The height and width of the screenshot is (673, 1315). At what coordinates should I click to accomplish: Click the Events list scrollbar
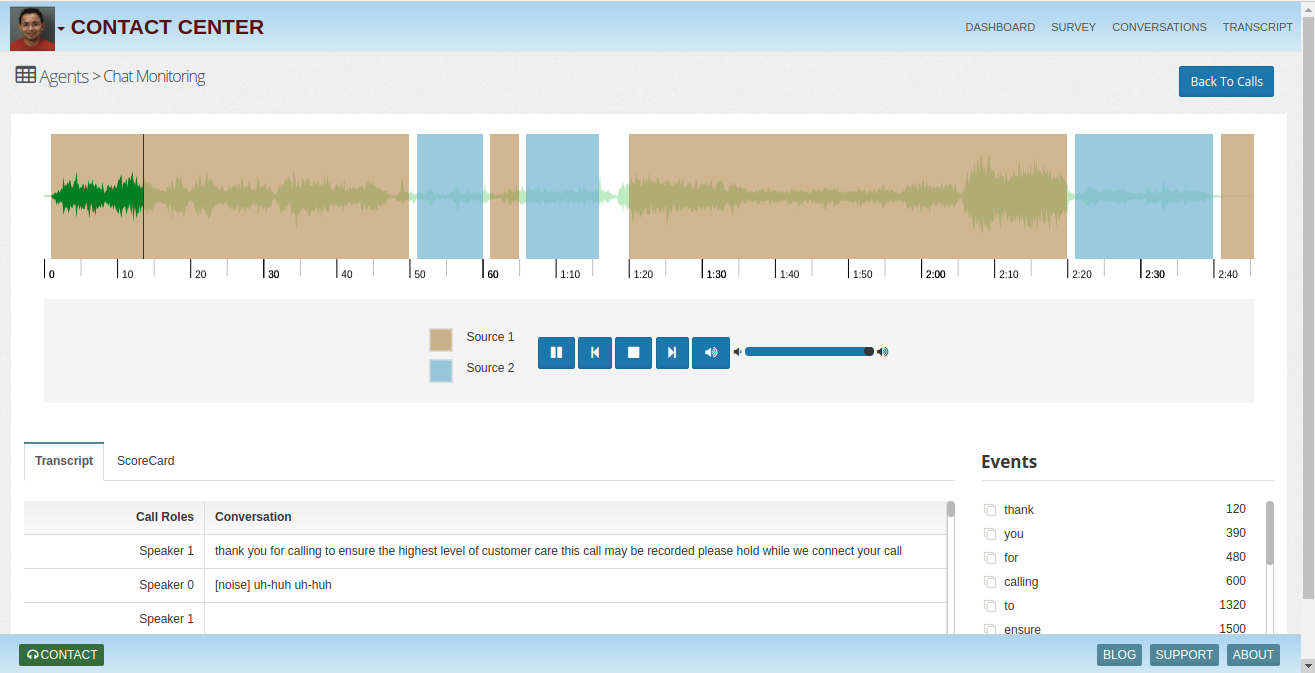click(x=1270, y=533)
